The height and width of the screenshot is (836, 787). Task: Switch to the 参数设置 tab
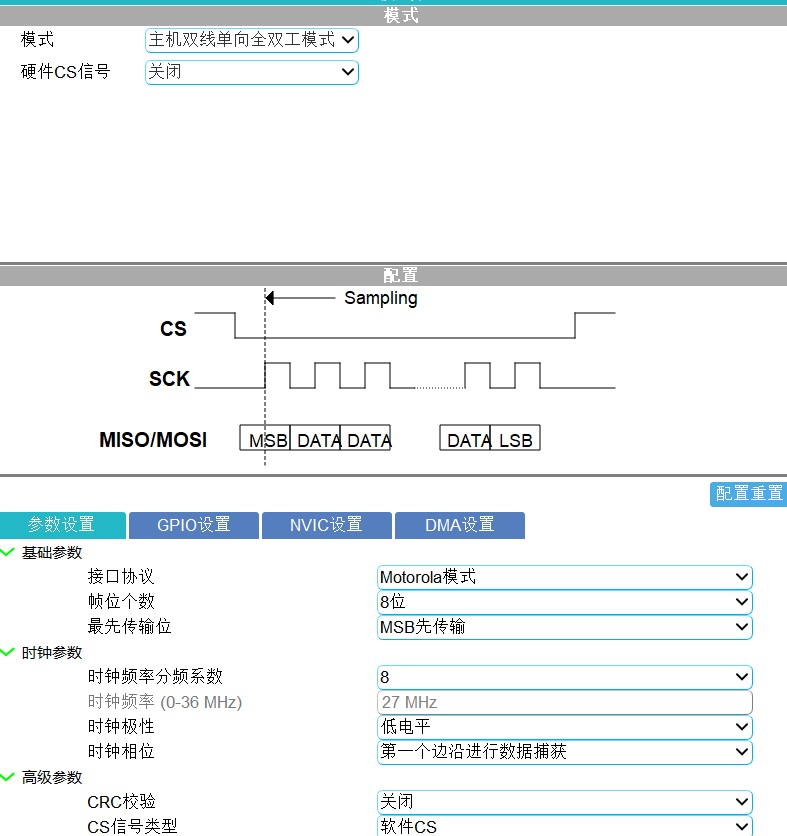62,525
